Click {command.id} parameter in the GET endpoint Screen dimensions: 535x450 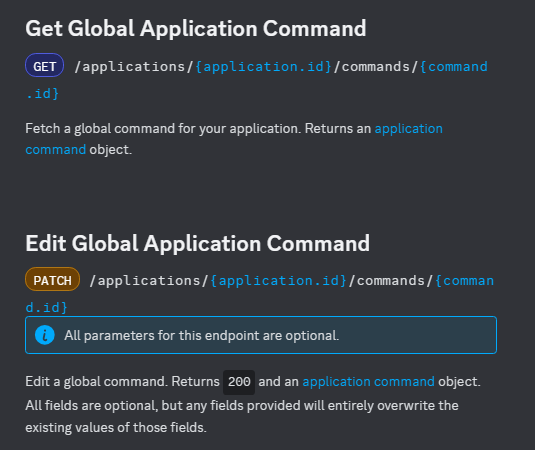pos(453,67)
